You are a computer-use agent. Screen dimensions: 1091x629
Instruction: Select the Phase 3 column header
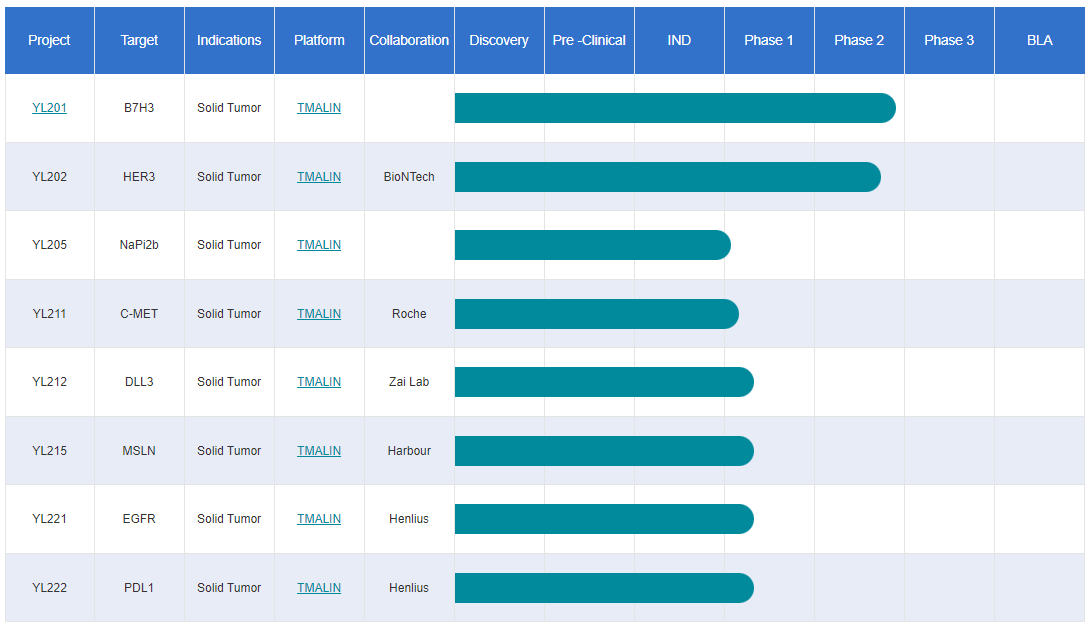pos(949,40)
